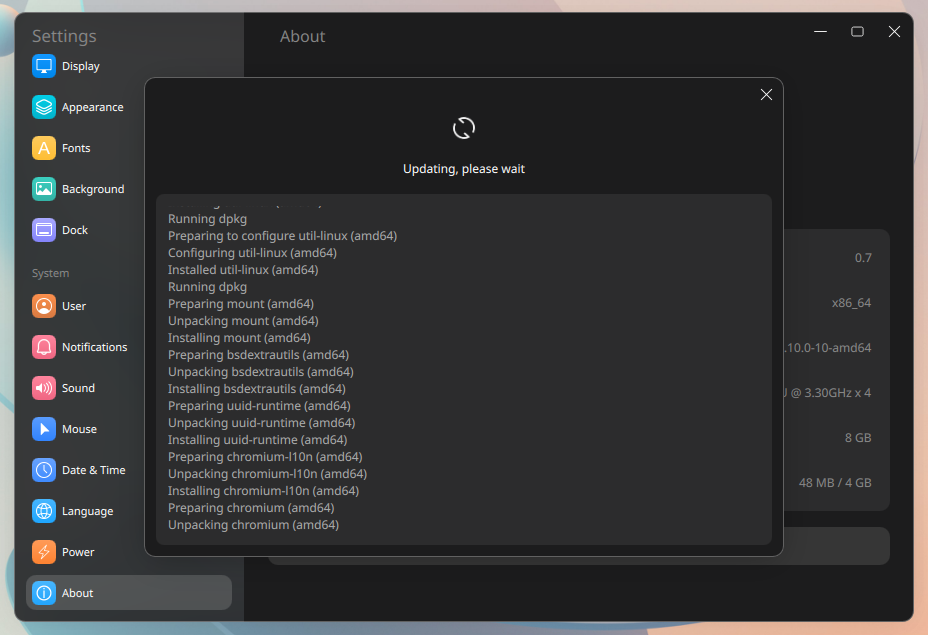Click log line 'Preparing chromium-l10n (amd64)'
The image size is (928, 635).
265,457
